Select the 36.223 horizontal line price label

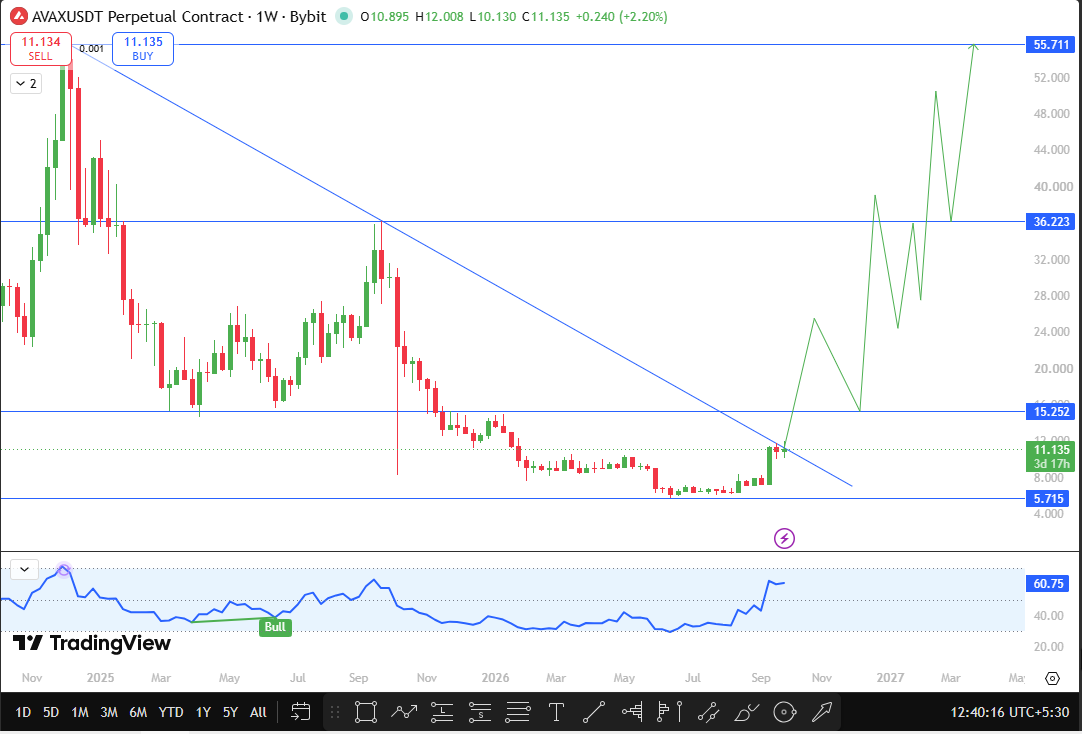pyautogui.click(x=1050, y=221)
